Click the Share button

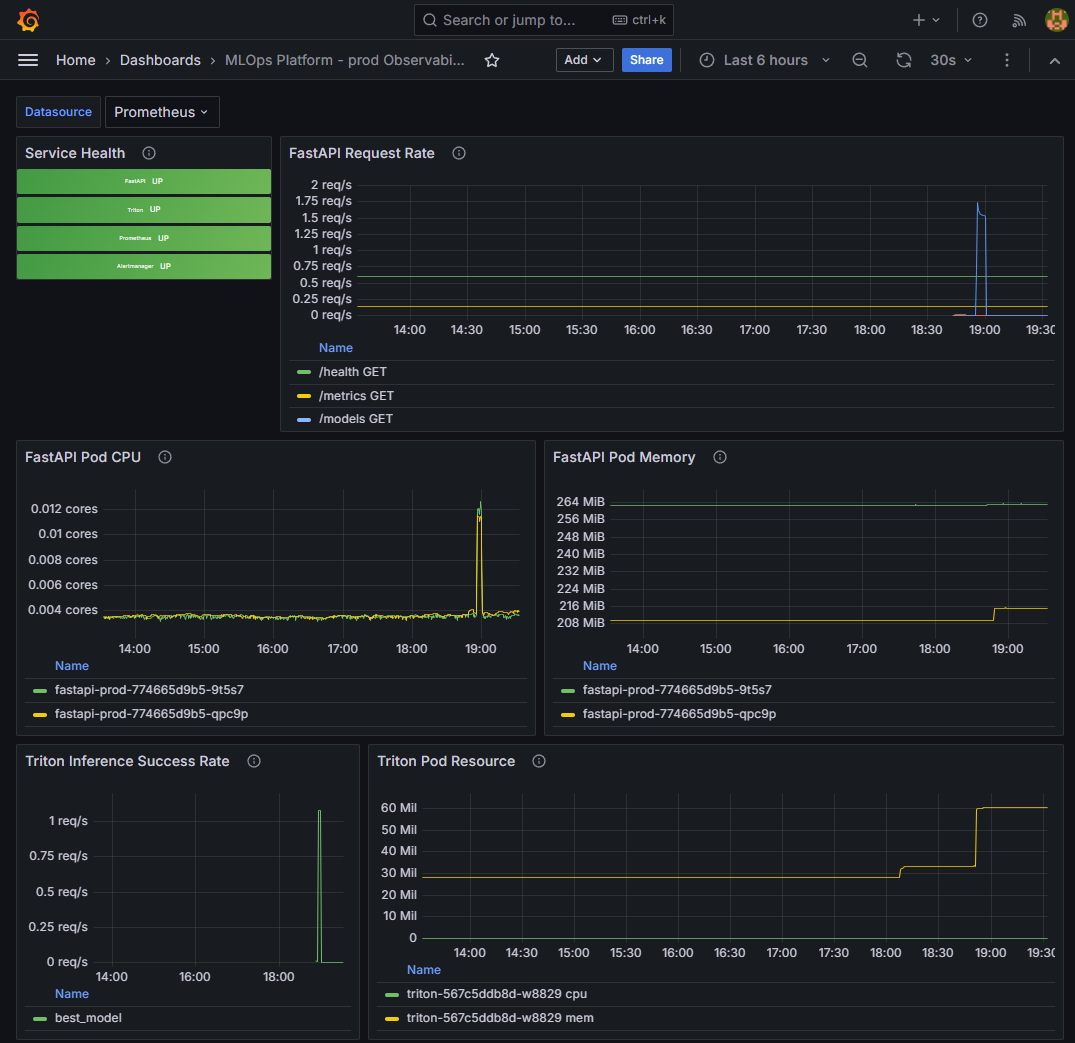tap(646, 60)
